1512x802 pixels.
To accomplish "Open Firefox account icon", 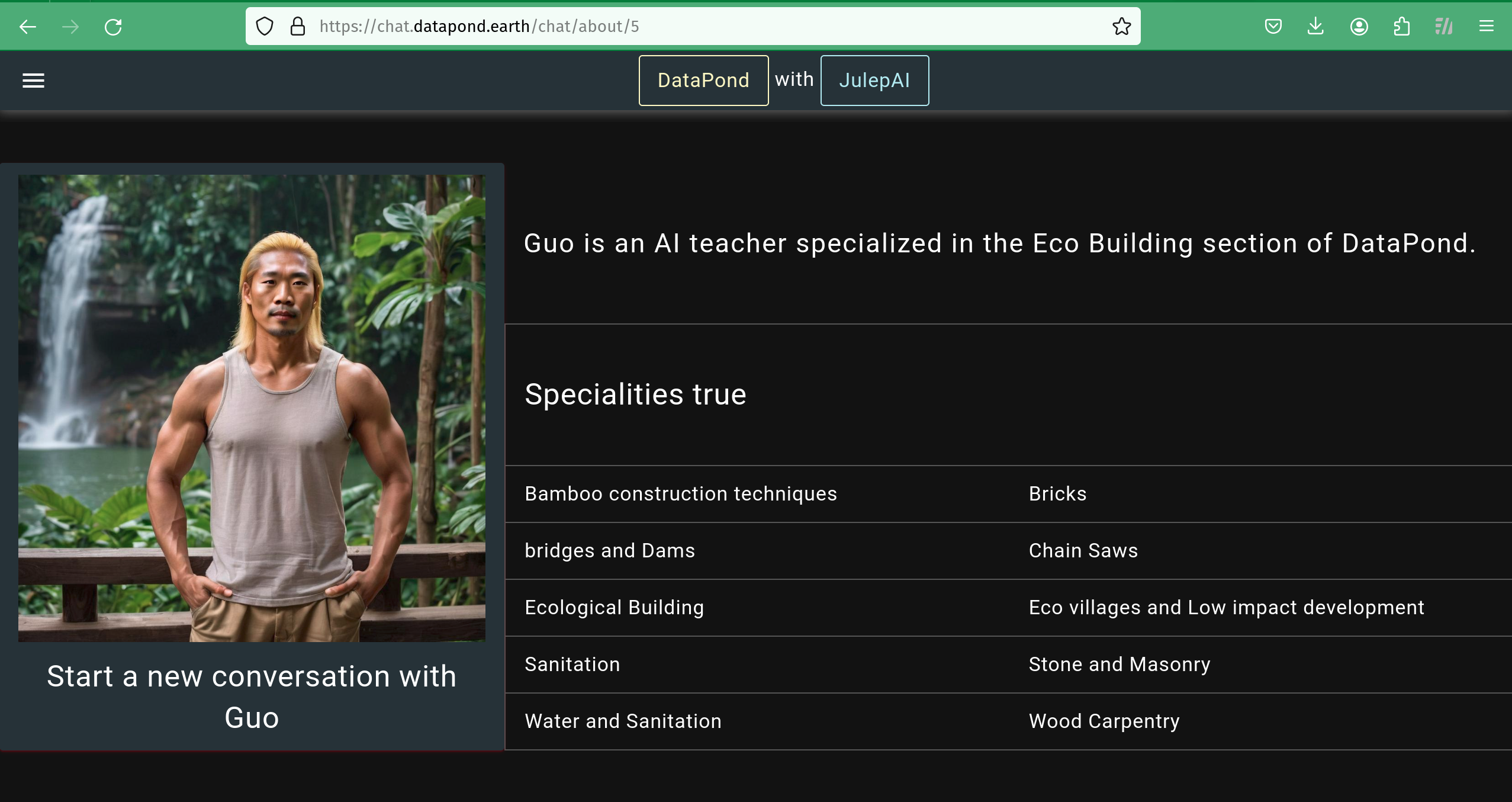I will point(1359,27).
